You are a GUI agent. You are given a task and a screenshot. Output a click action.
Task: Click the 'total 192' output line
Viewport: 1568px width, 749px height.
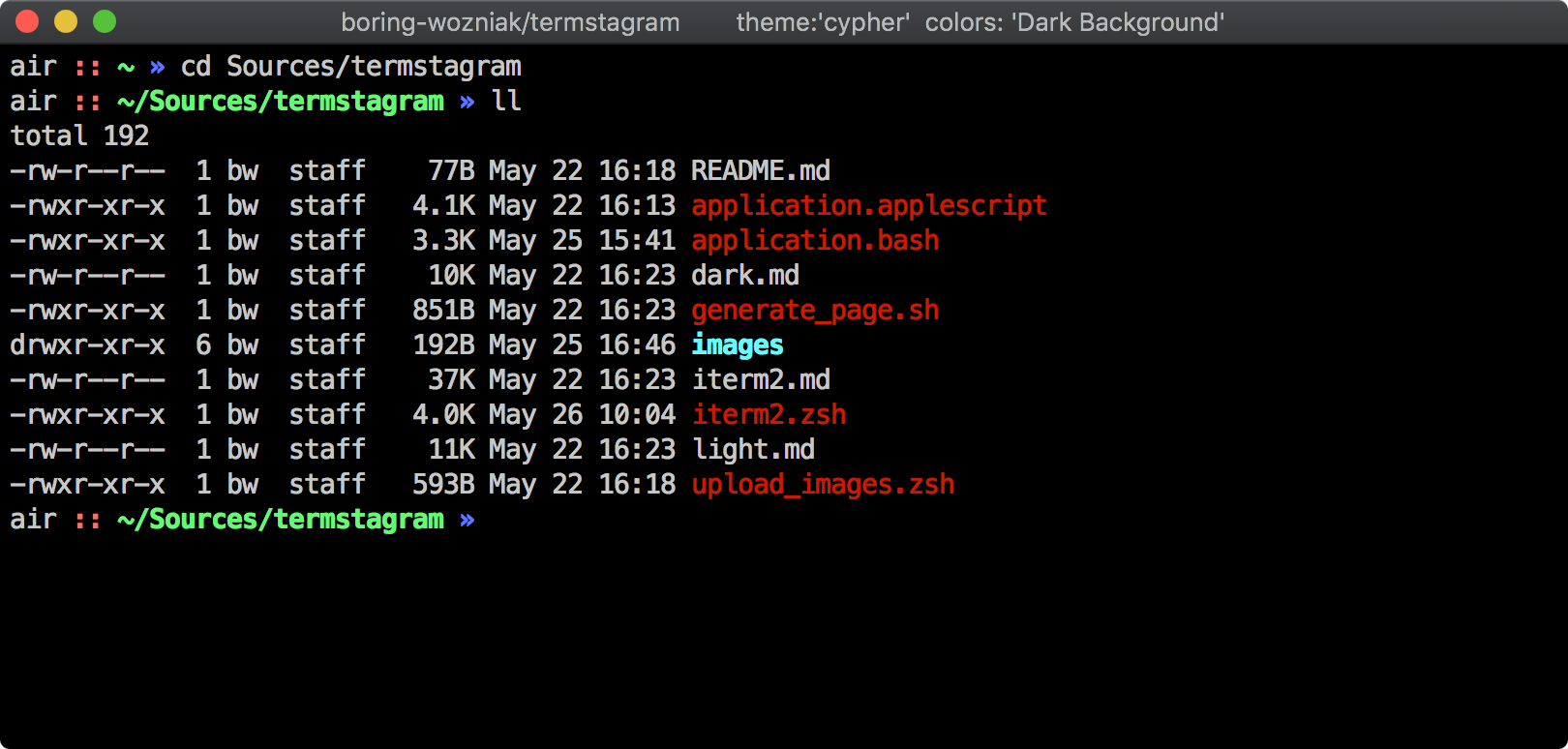(79, 136)
